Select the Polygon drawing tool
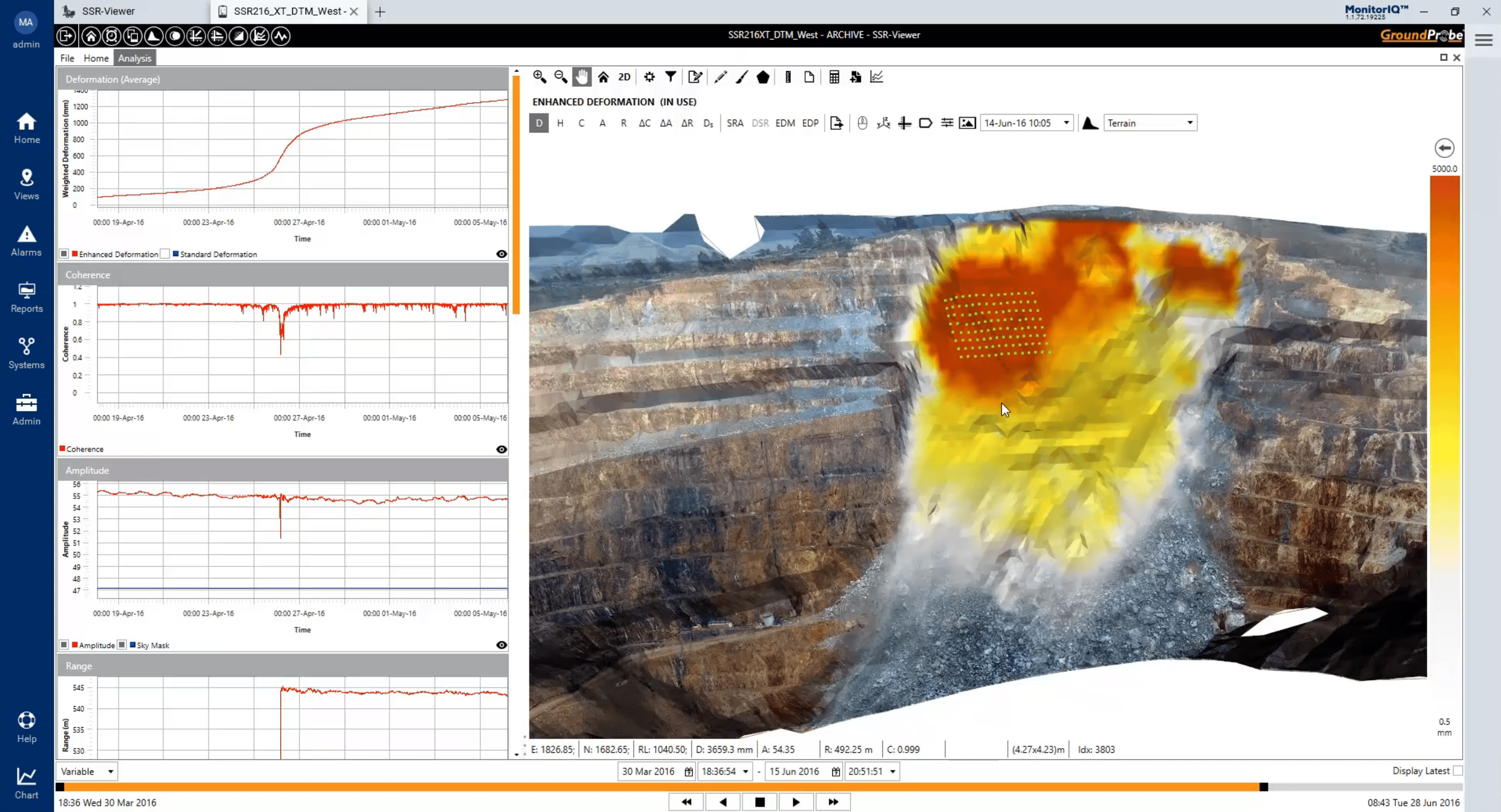 coord(763,76)
